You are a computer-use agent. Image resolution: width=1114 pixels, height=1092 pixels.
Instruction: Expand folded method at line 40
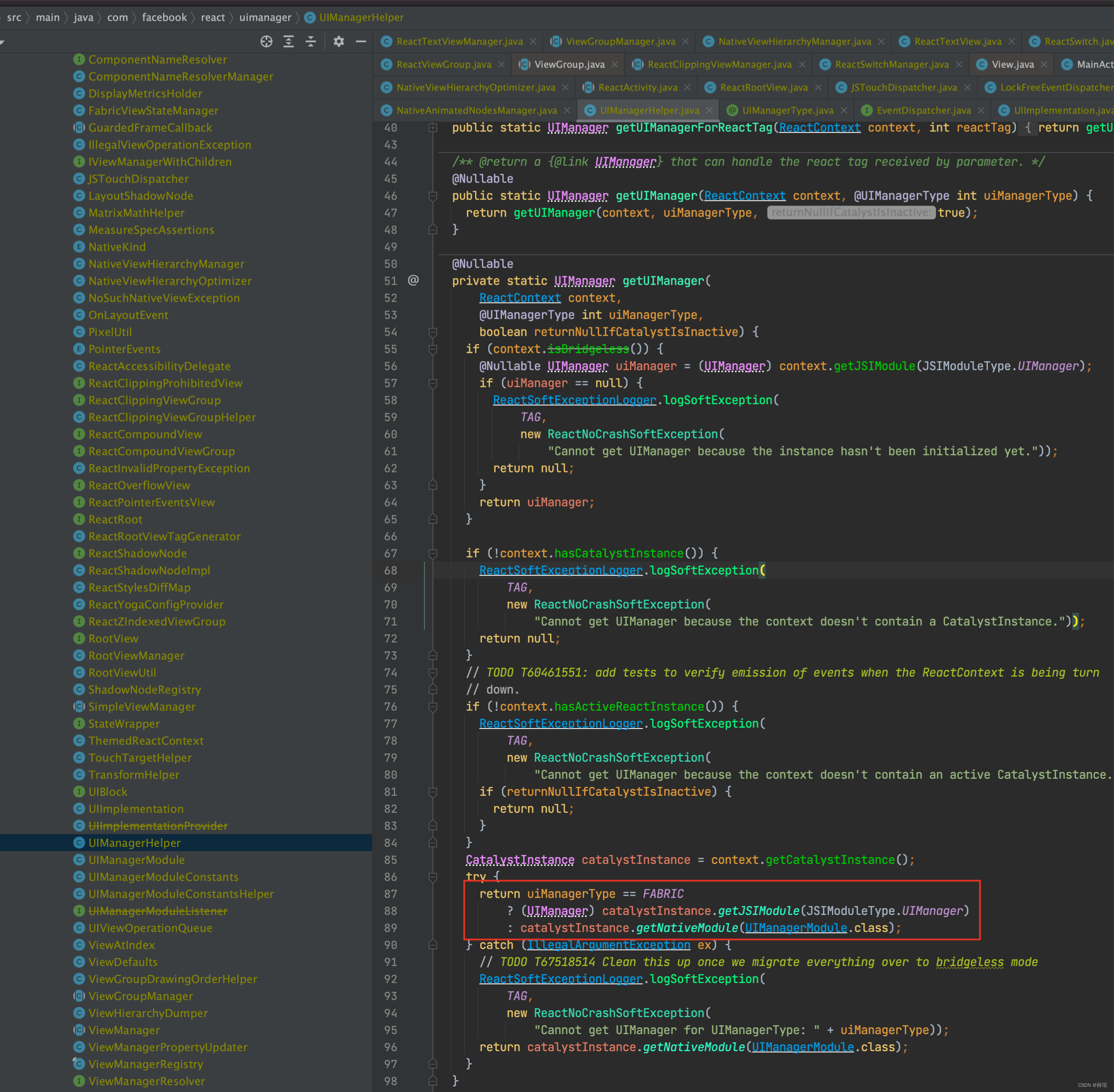(x=433, y=127)
